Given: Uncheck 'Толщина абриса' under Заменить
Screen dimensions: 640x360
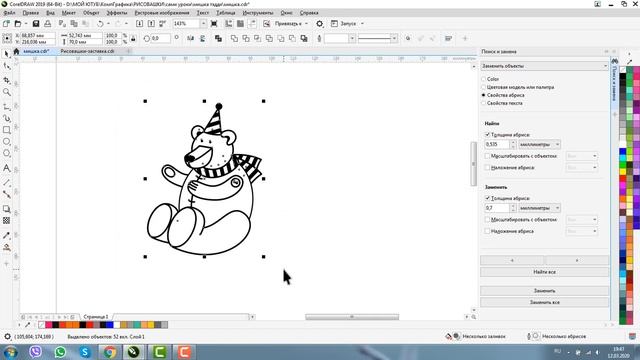Looking at the screenshot, I should click(487, 198).
